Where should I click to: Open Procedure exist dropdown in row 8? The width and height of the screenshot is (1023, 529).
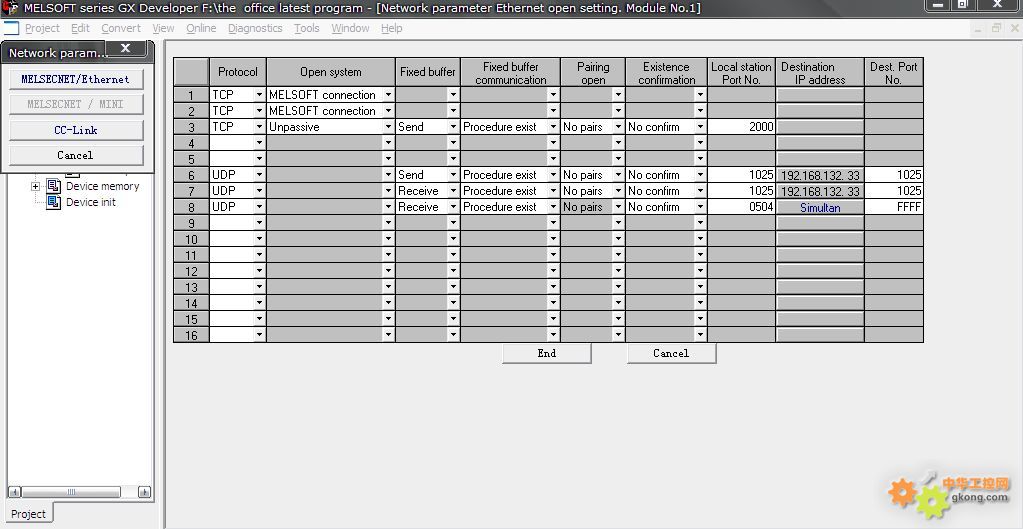point(553,207)
